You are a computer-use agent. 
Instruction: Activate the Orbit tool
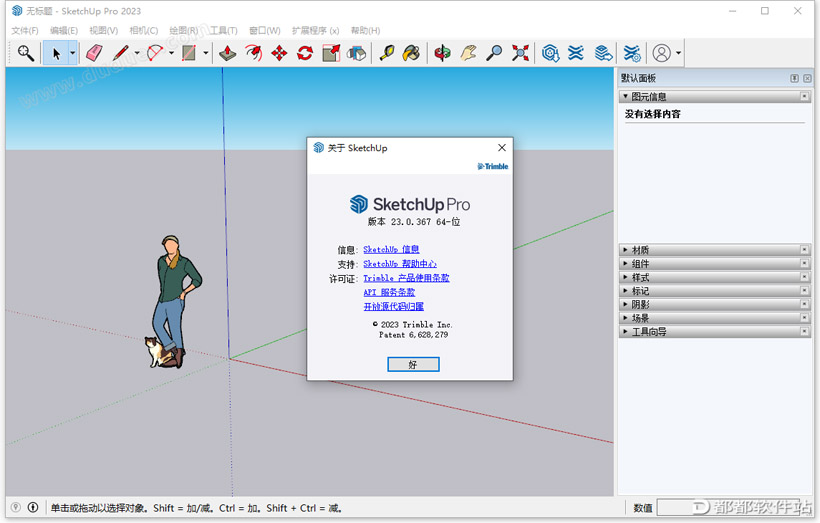pyautogui.click(x=442, y=53)
